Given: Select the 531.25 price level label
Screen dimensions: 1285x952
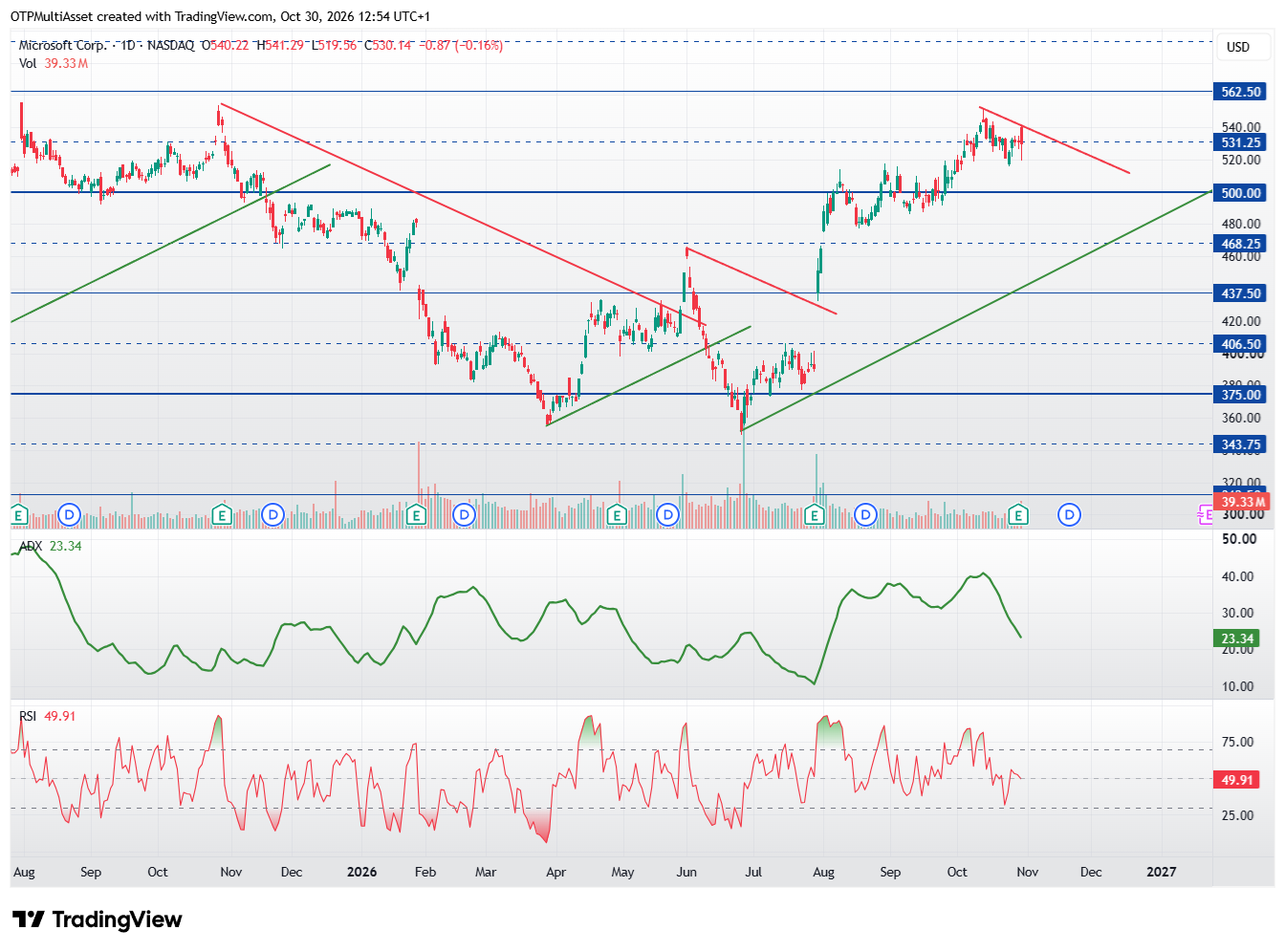Looking at the screenshot, I should coord(1241,142).
